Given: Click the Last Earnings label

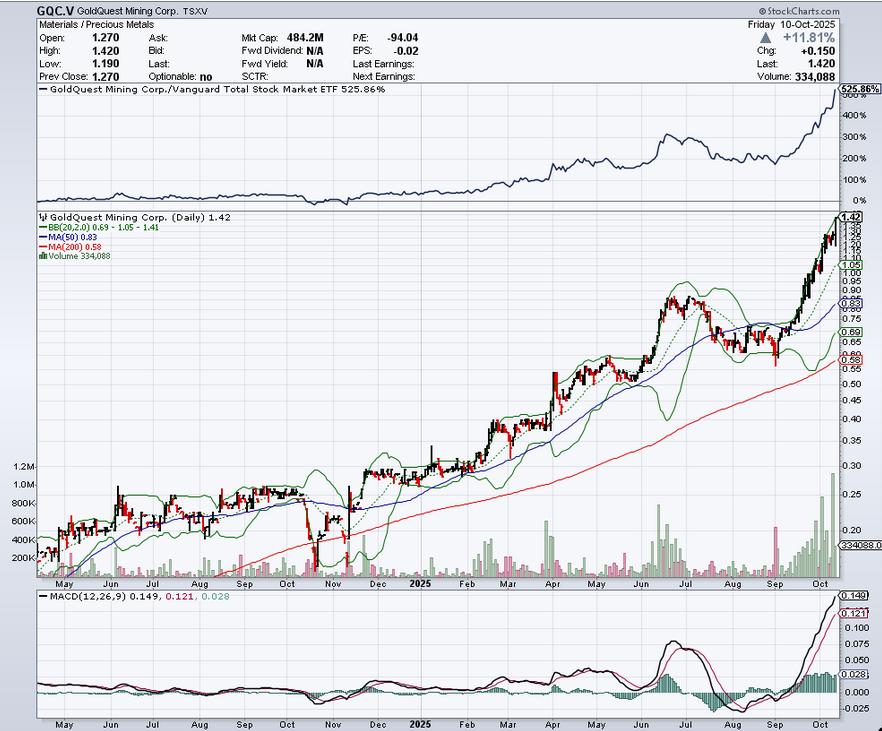Looking at the screenshot, I should tap(384, 64).
